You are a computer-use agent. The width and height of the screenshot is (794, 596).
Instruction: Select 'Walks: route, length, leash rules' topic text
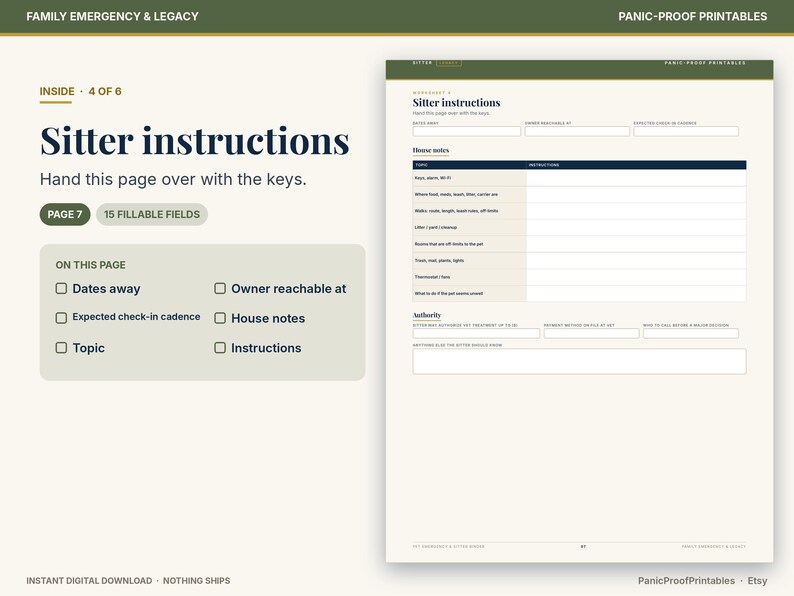[456, 211]
